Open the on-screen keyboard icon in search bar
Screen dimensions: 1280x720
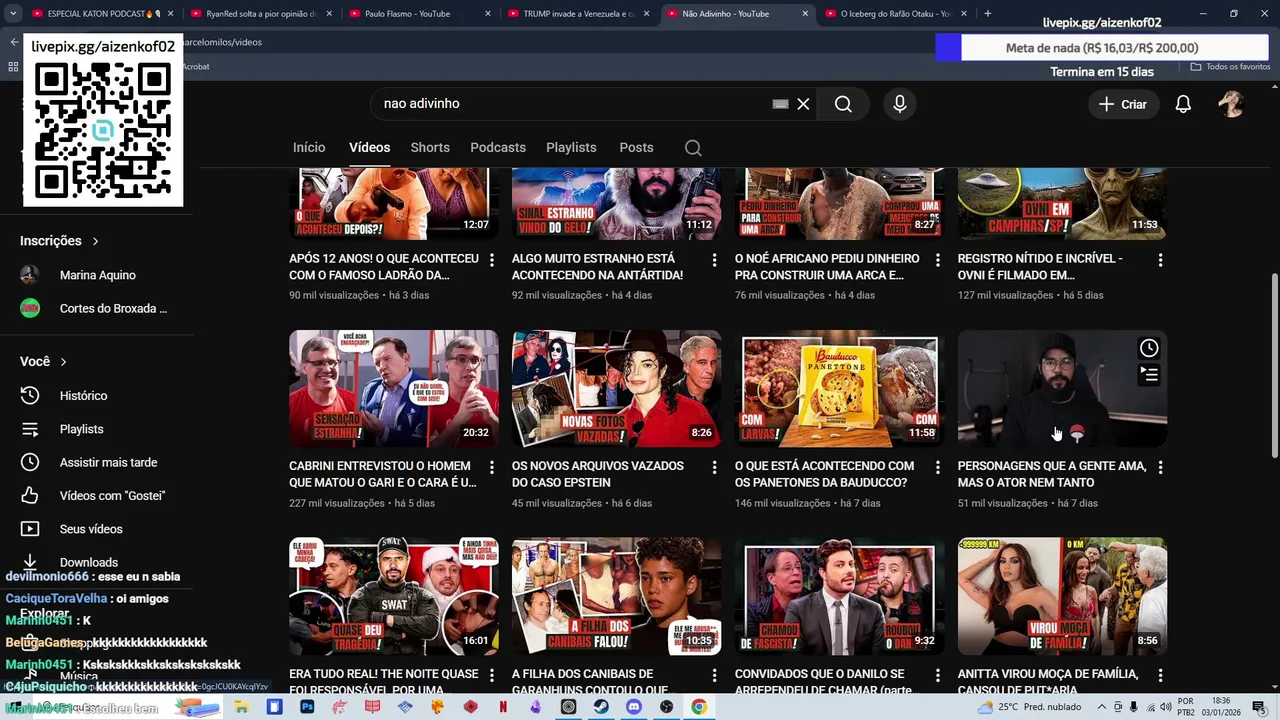click(780, 104)
